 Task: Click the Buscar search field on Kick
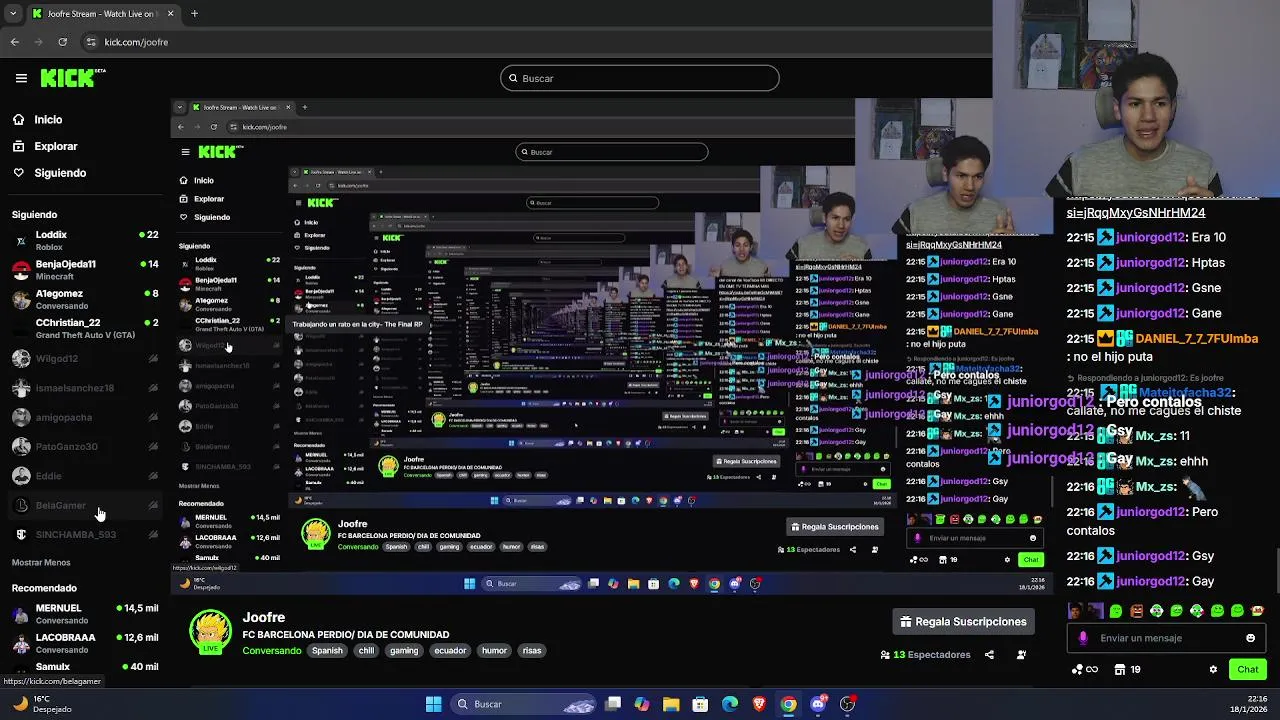pos(640,78)
